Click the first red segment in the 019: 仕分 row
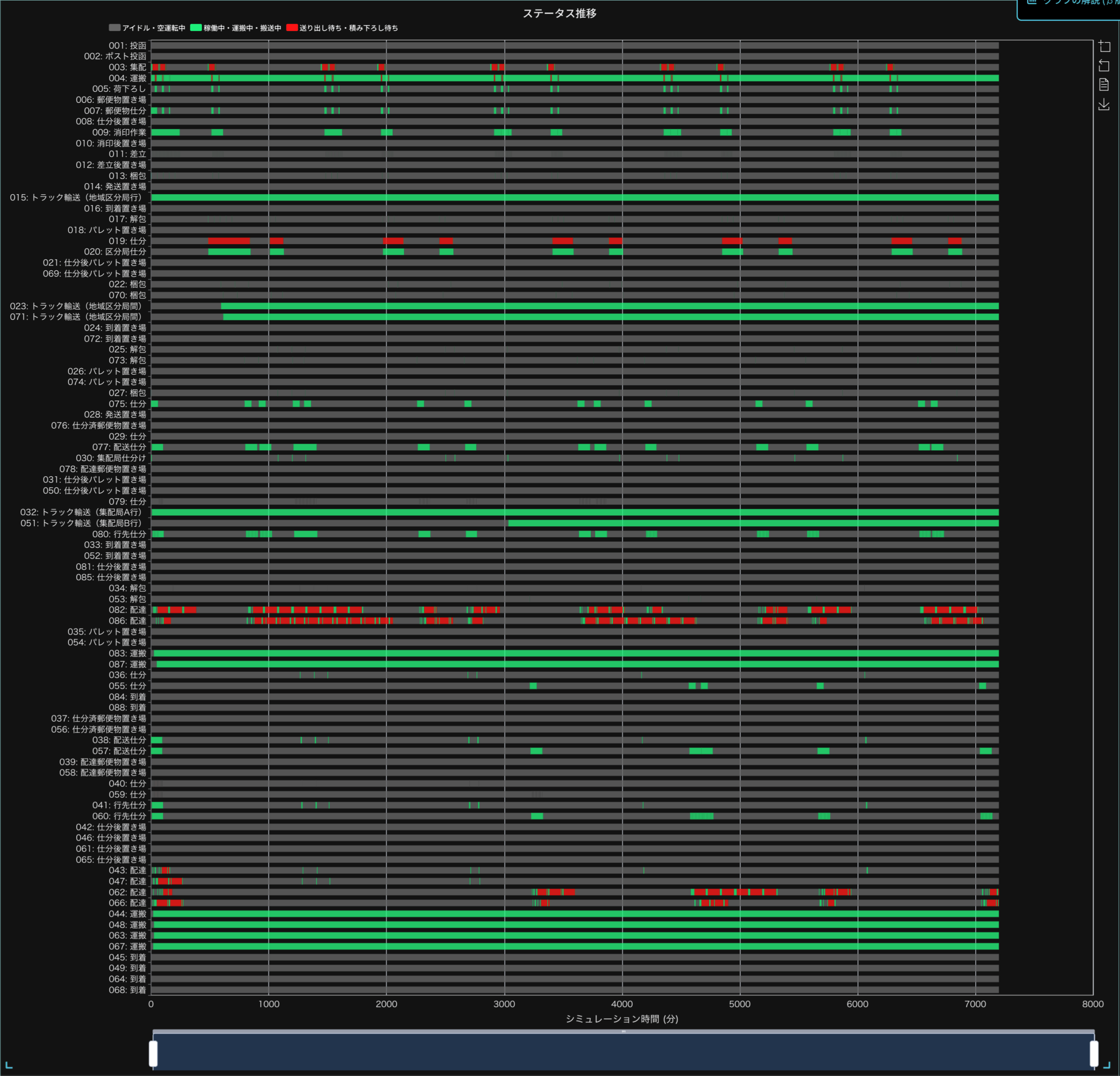This screenshot has width=1120, height=1076. tap(228, 241)
